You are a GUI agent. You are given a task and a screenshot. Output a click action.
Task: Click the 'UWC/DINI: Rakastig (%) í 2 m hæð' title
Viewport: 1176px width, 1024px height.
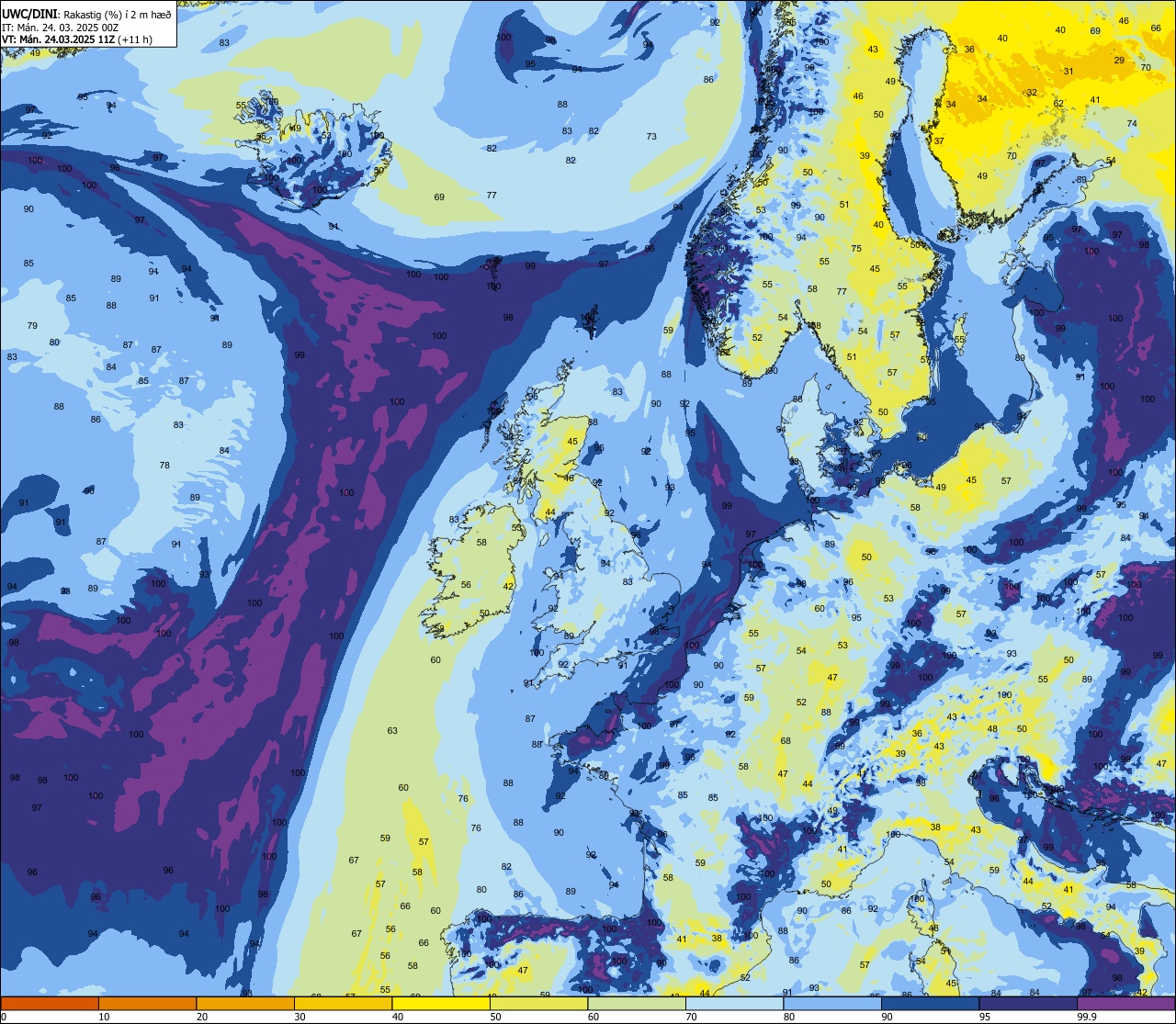[86, 15]
